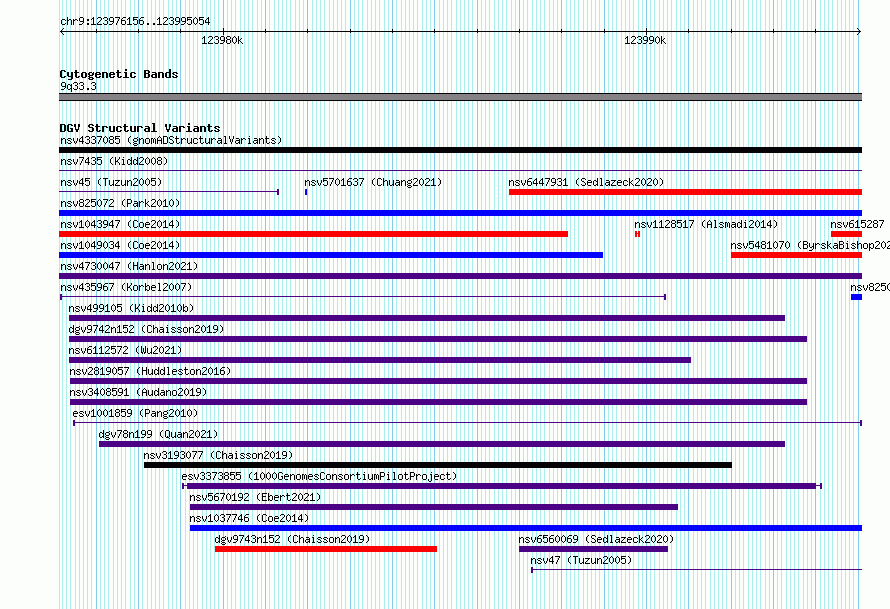Click the 9q33.3 band label
Image resolution: width=890 pixels, height=609 pixels.
78,86
